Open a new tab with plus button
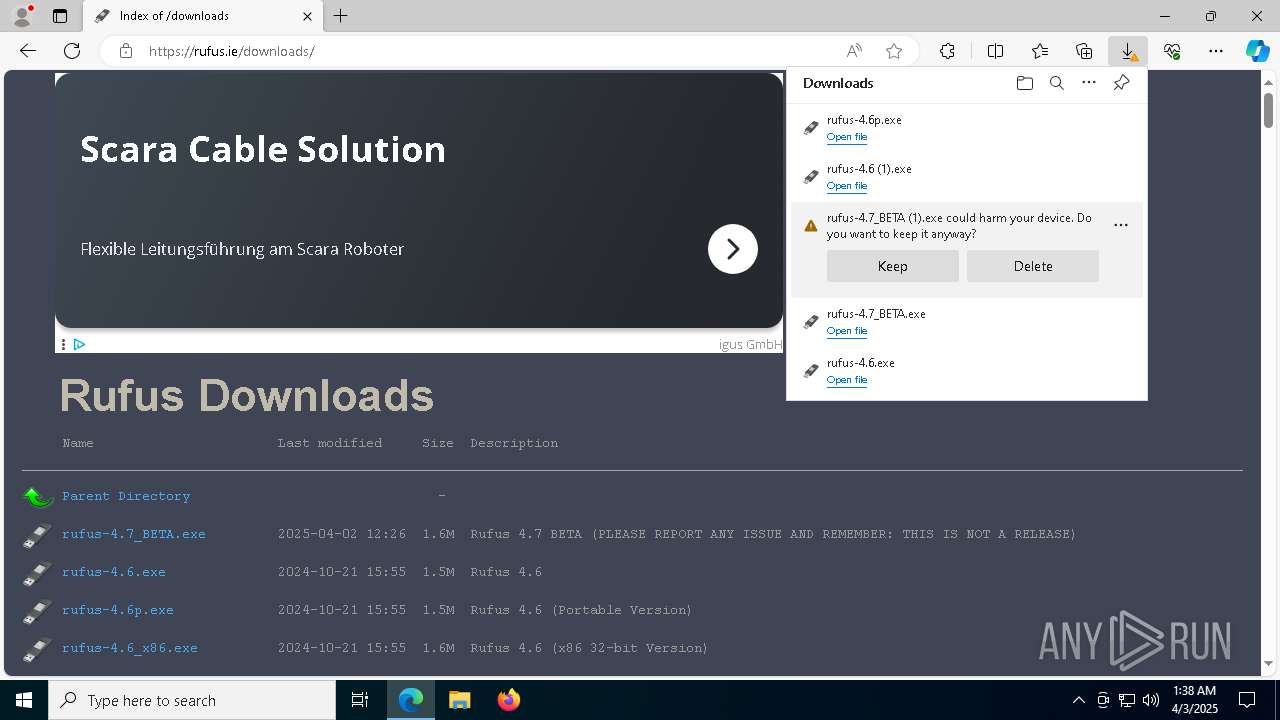This screenshot has height=720, width=1280. click(341, 16)
